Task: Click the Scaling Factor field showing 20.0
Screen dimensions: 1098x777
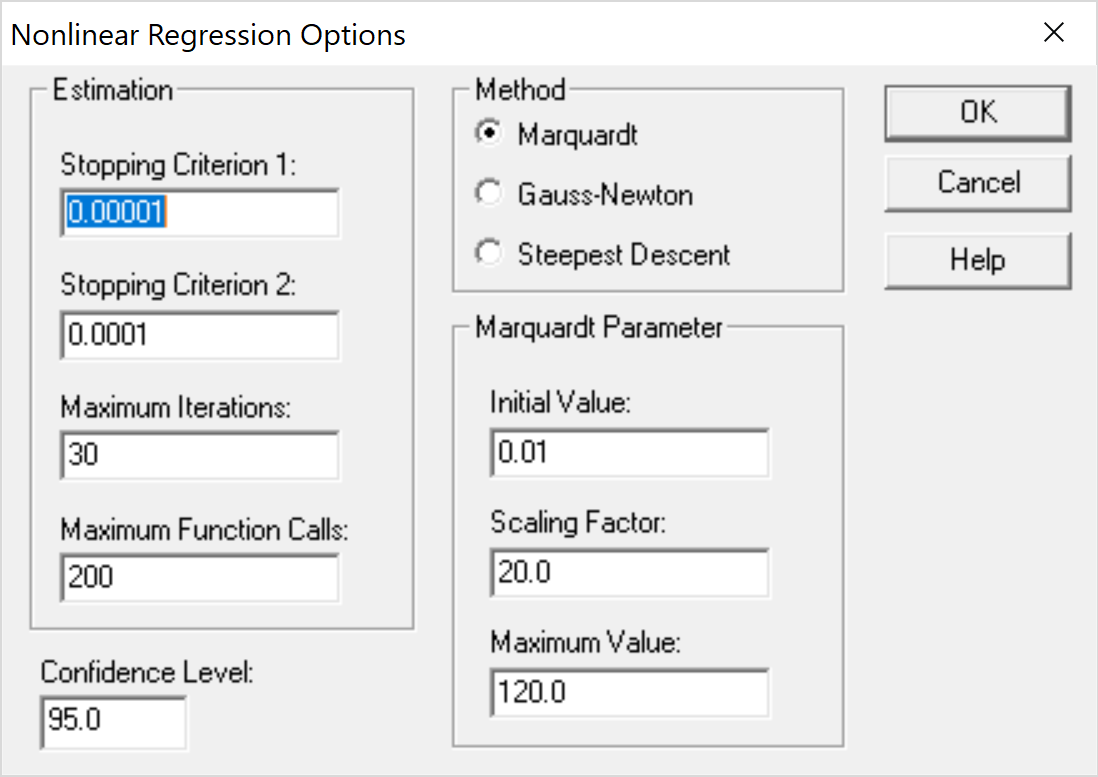Action: (x=629, y=572)
